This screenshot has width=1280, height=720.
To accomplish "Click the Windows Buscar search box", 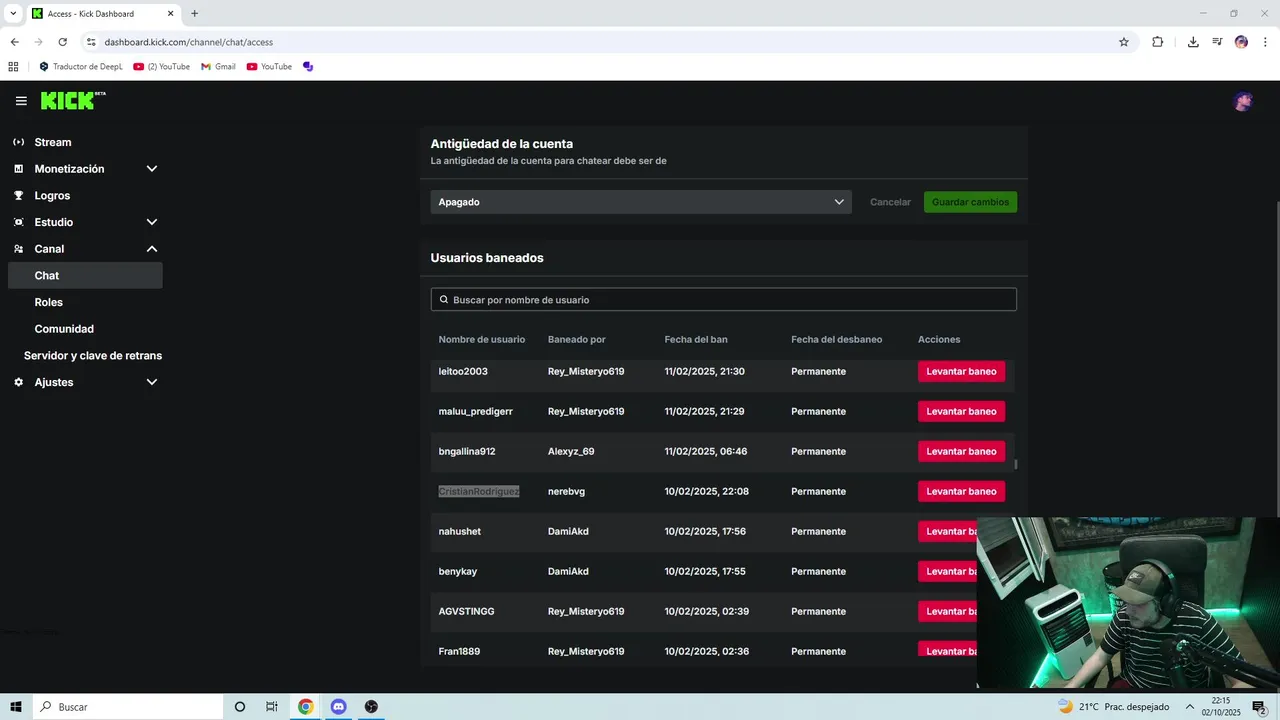I will click(127, 707).
